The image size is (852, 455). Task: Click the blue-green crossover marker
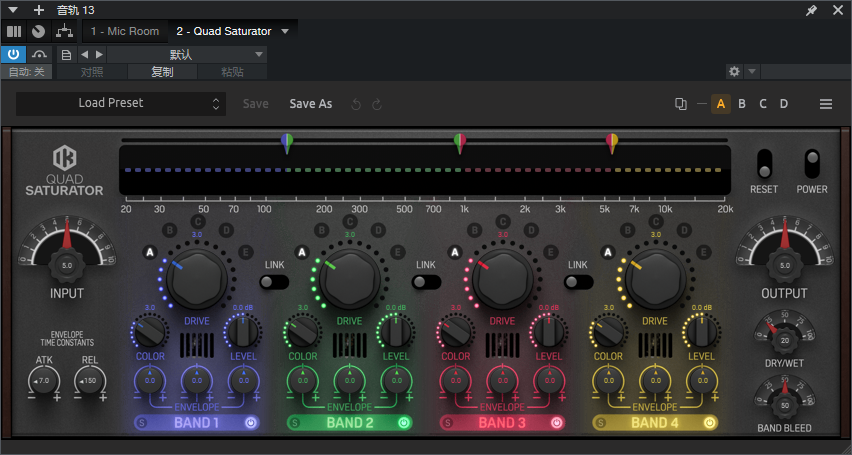point(287,143)
